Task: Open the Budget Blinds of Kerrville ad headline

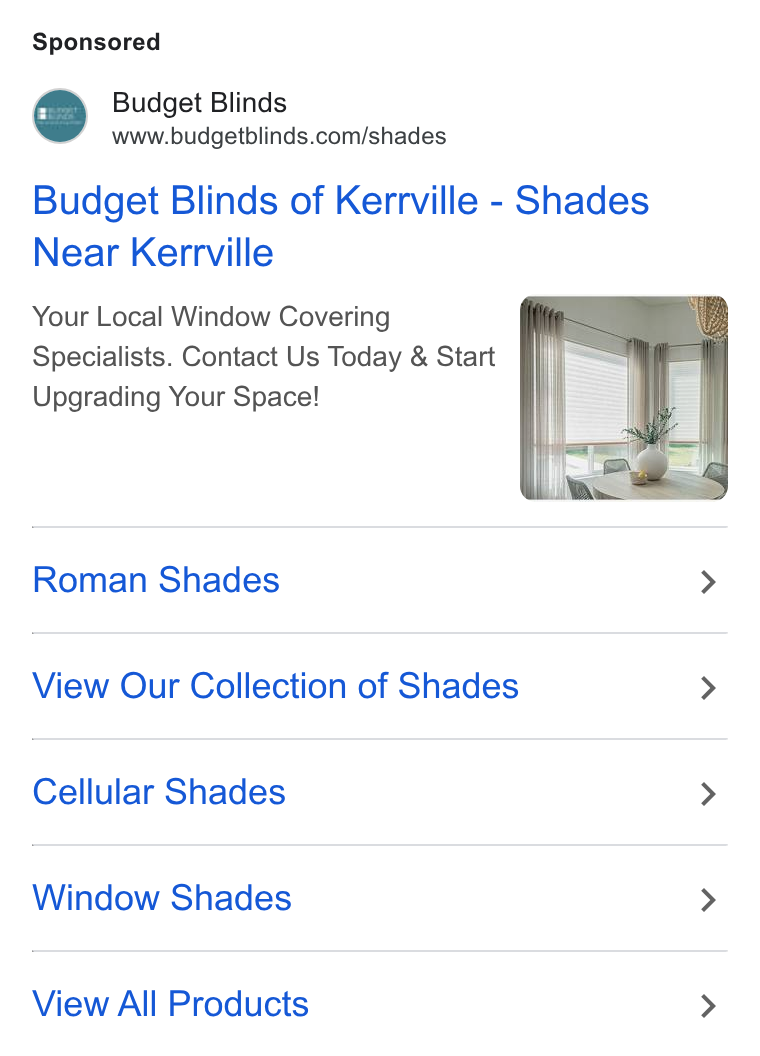Action: (x=341, y=226)
